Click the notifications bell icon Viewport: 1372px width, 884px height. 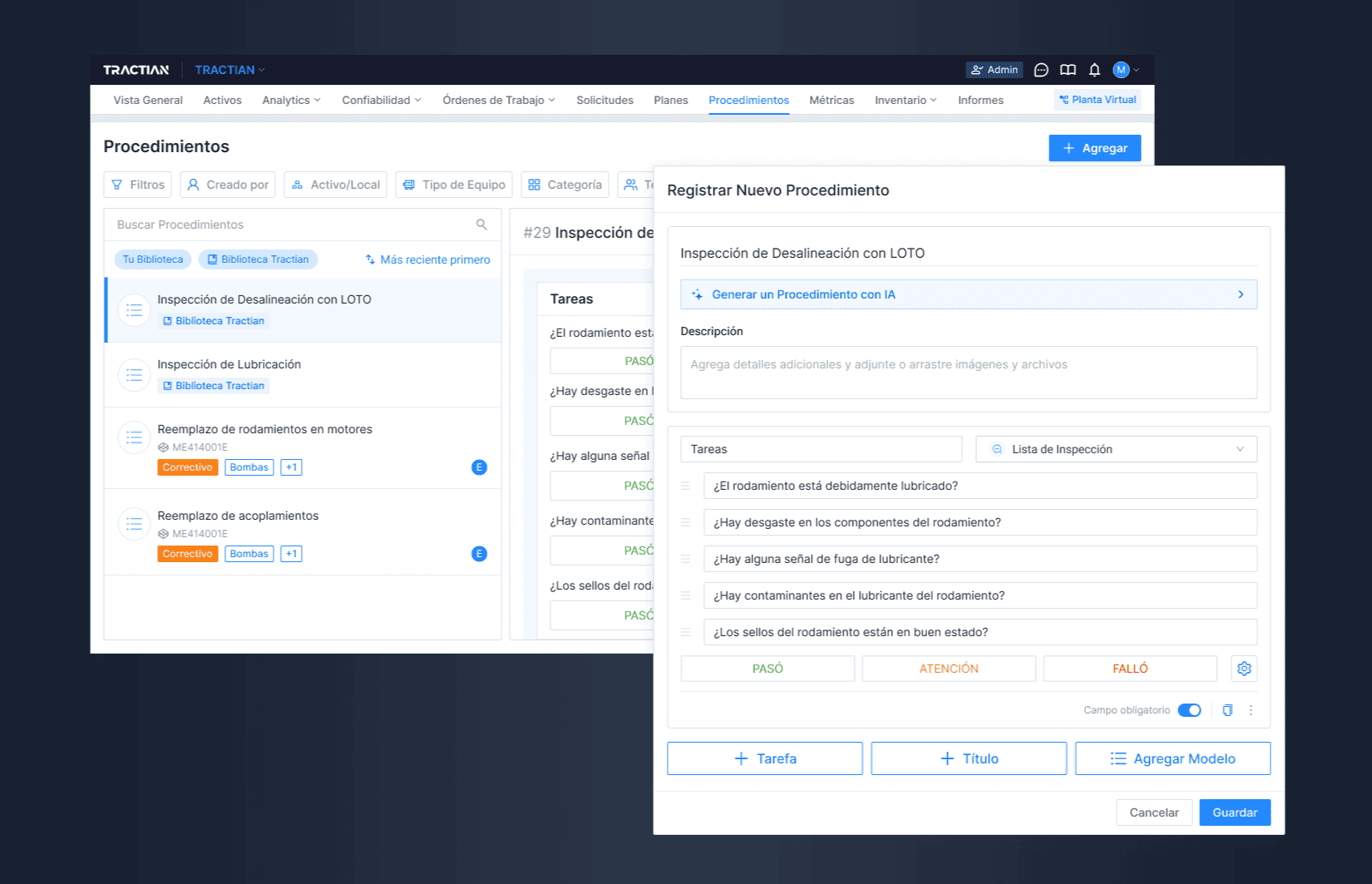tap(1094, 70)
